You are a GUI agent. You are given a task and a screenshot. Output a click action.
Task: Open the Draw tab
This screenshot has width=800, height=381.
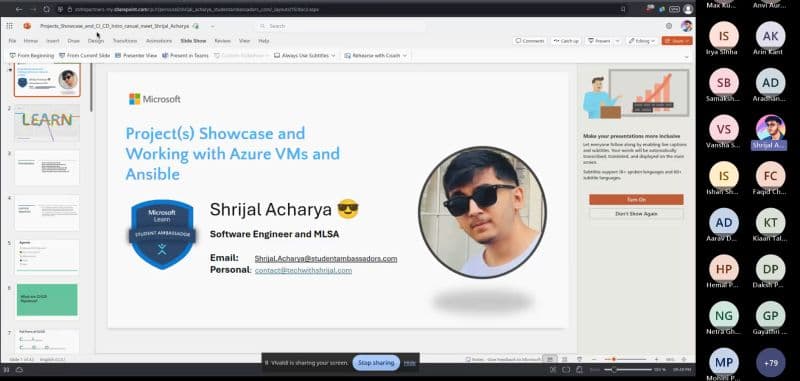(73, 41)
